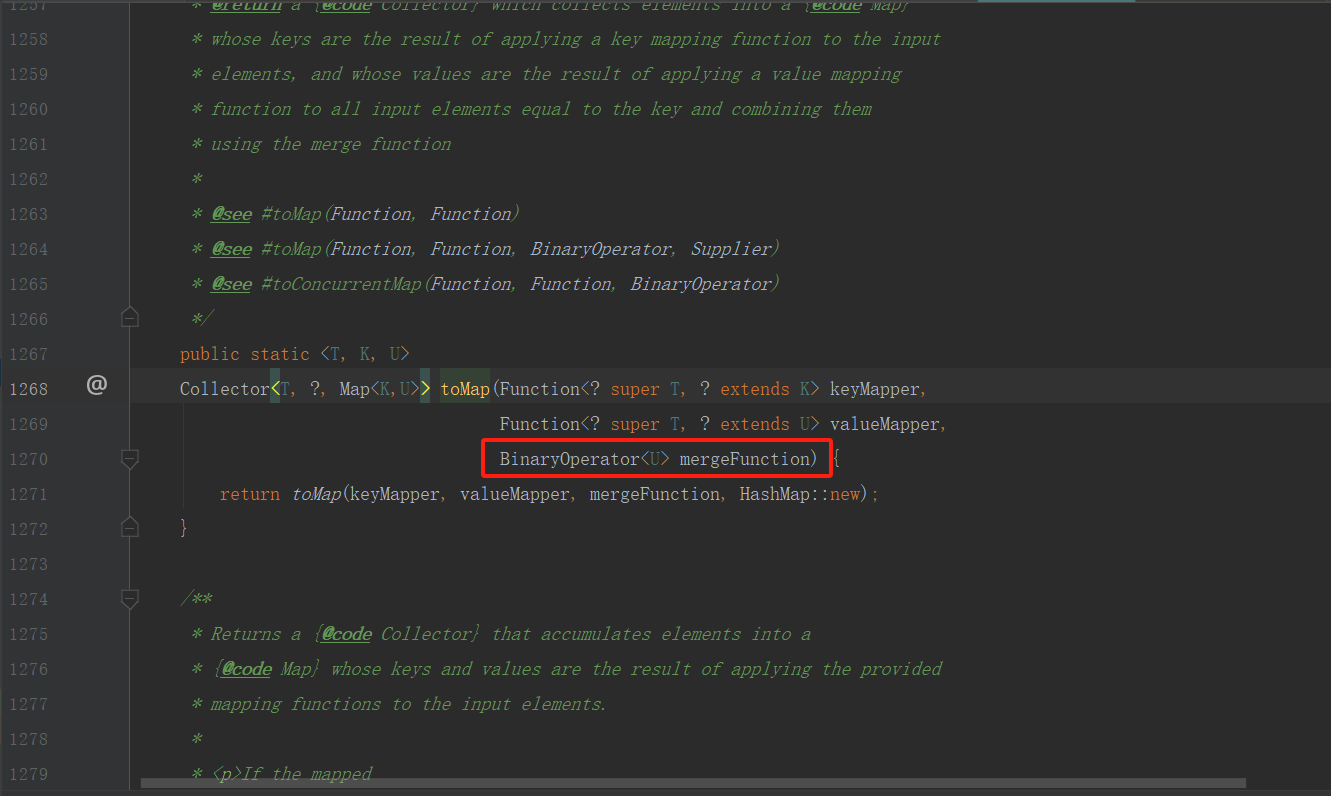
Task: Click the public static keywords on line 1267
Action: (245, 354)
